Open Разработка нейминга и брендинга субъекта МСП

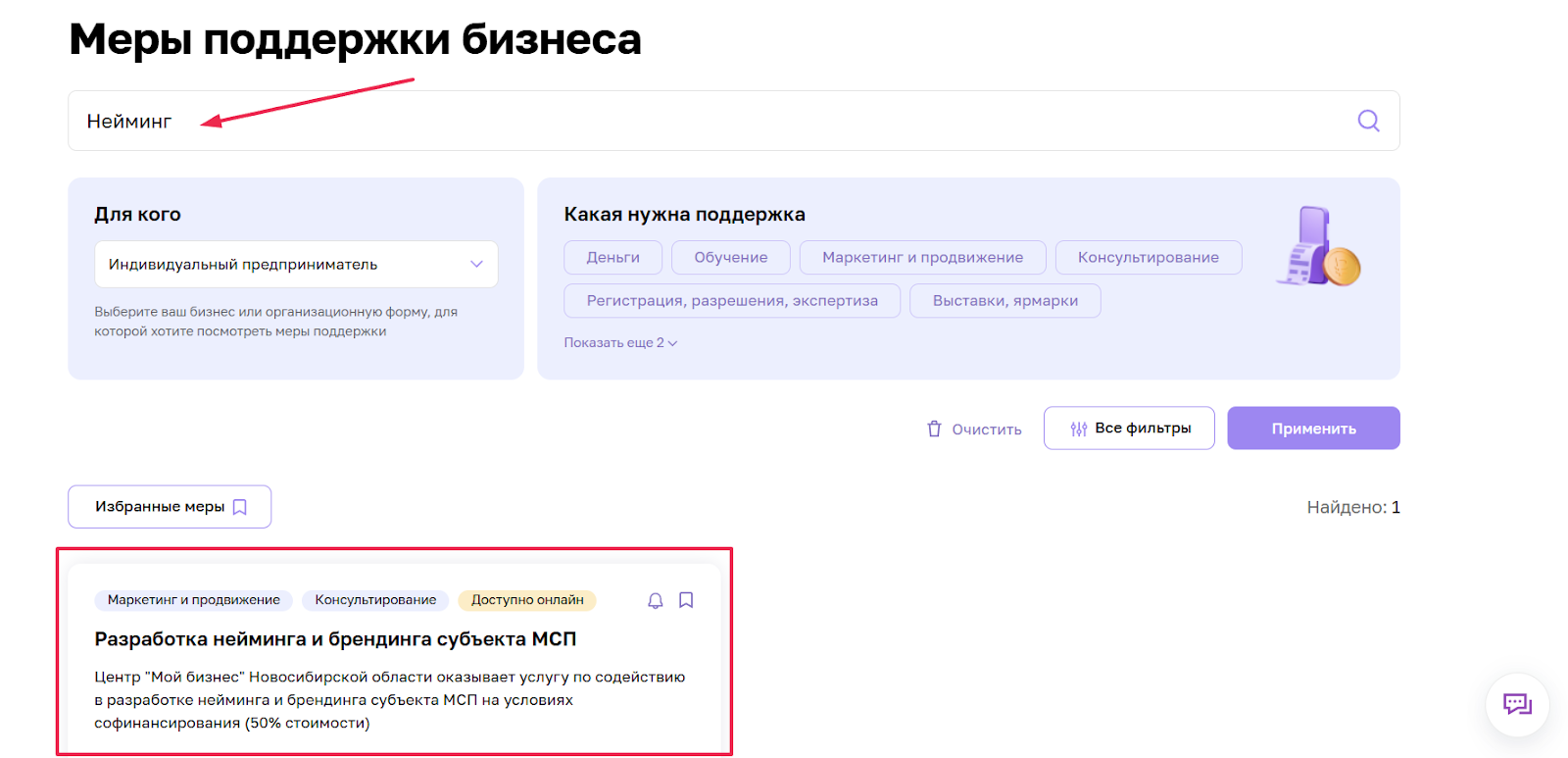click(x=335, y=639)
